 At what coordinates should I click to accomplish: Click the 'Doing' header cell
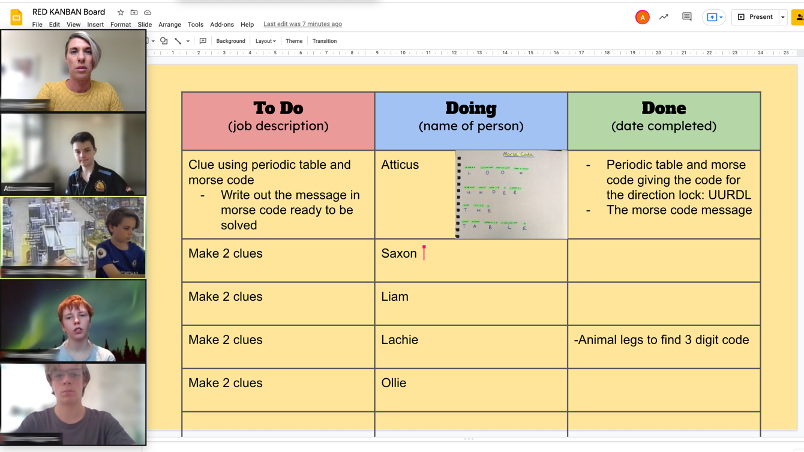[471, 121]
